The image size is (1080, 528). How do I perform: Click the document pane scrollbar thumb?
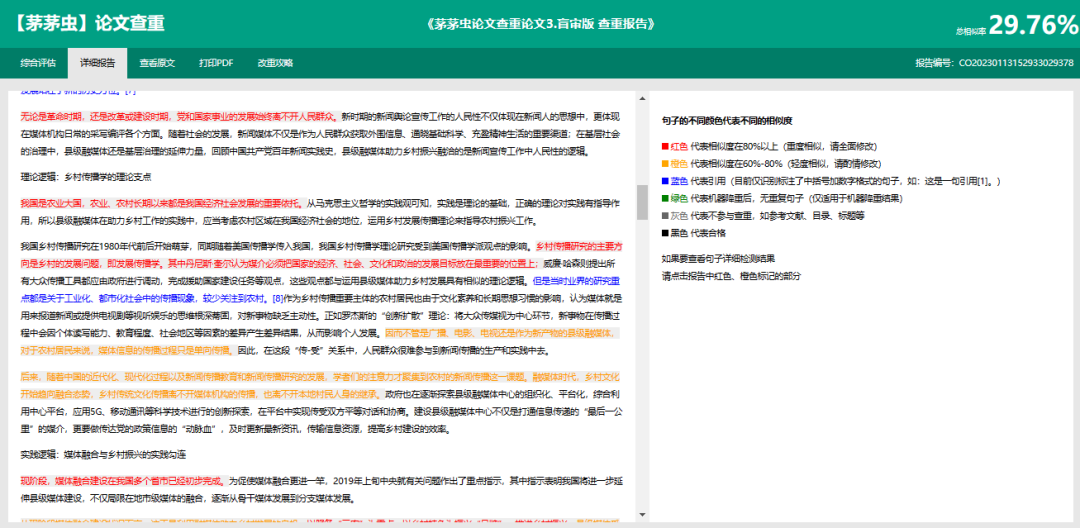click(x=642, y=202)
